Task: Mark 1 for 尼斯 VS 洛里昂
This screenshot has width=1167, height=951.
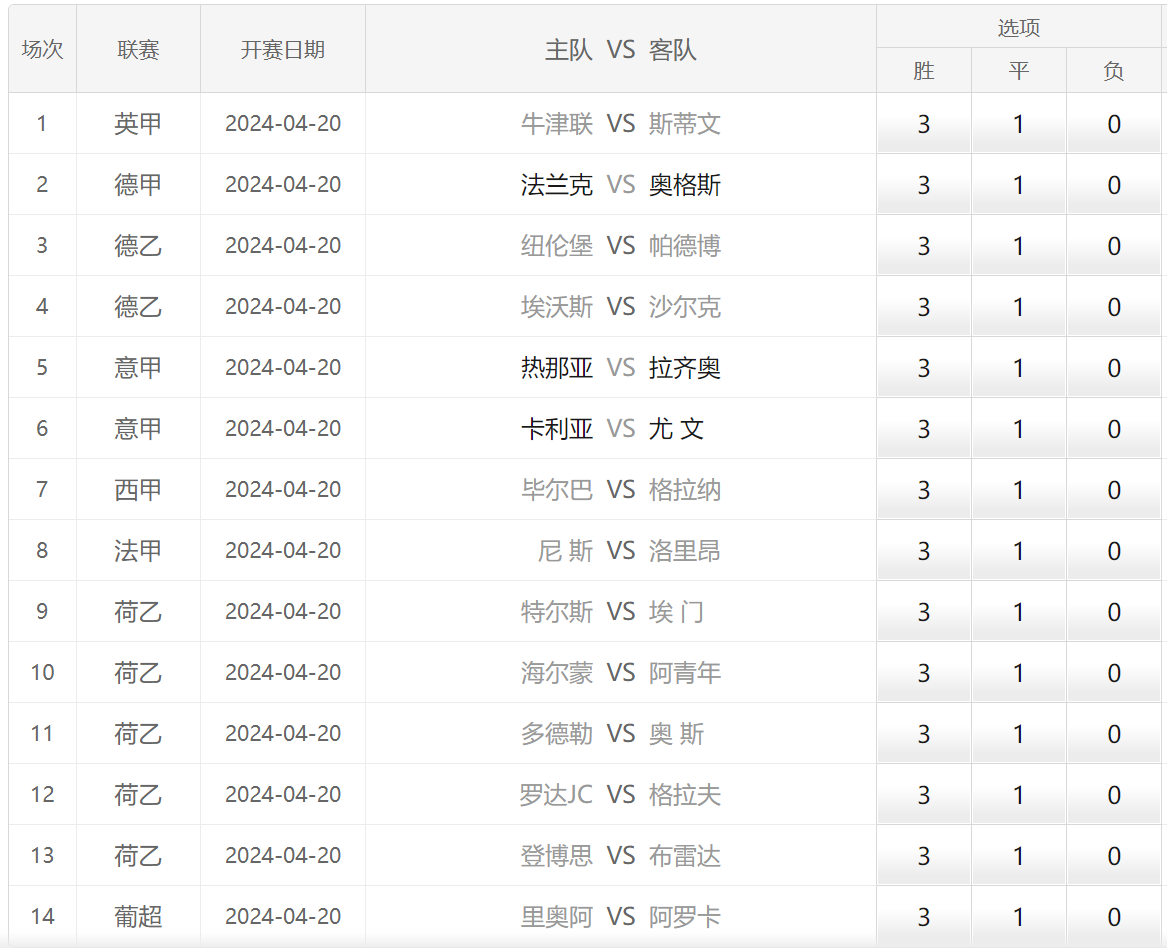Action: [x=1019, y=551]
